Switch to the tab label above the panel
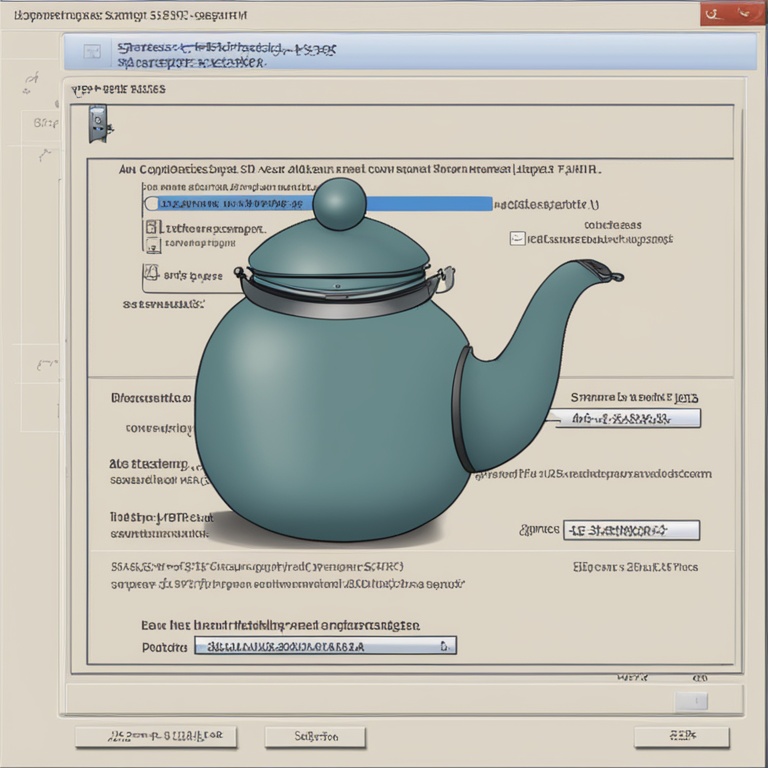Screen dimensions: 768x768 coord(118,89)
